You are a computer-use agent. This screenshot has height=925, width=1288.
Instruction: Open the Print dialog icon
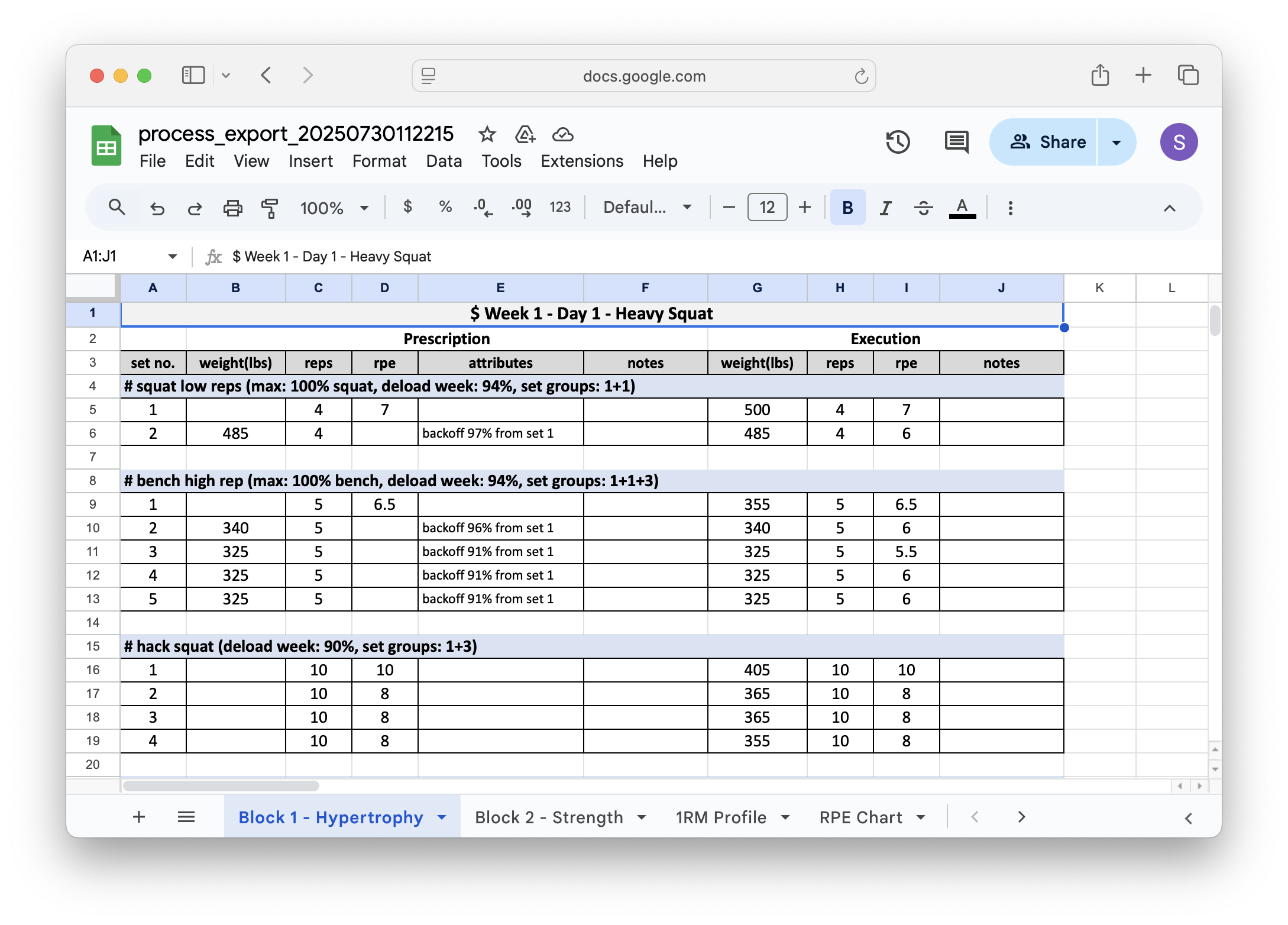(x=232, y=208)
